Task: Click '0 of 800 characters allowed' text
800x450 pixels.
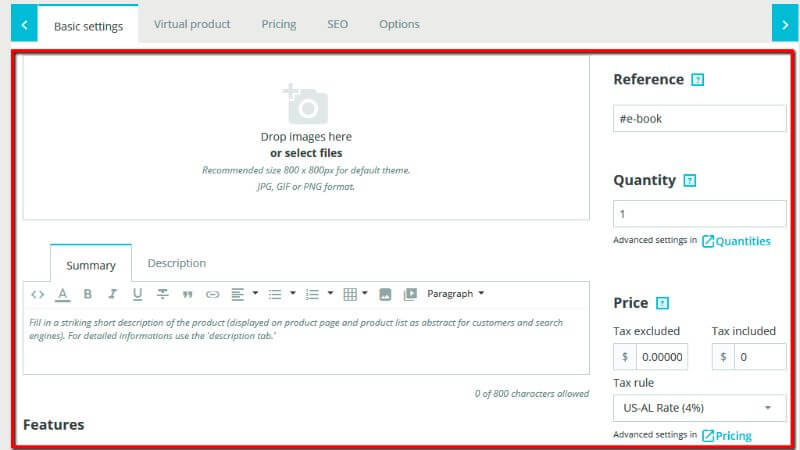Action: pyautogui.click(x=532, y=393)
